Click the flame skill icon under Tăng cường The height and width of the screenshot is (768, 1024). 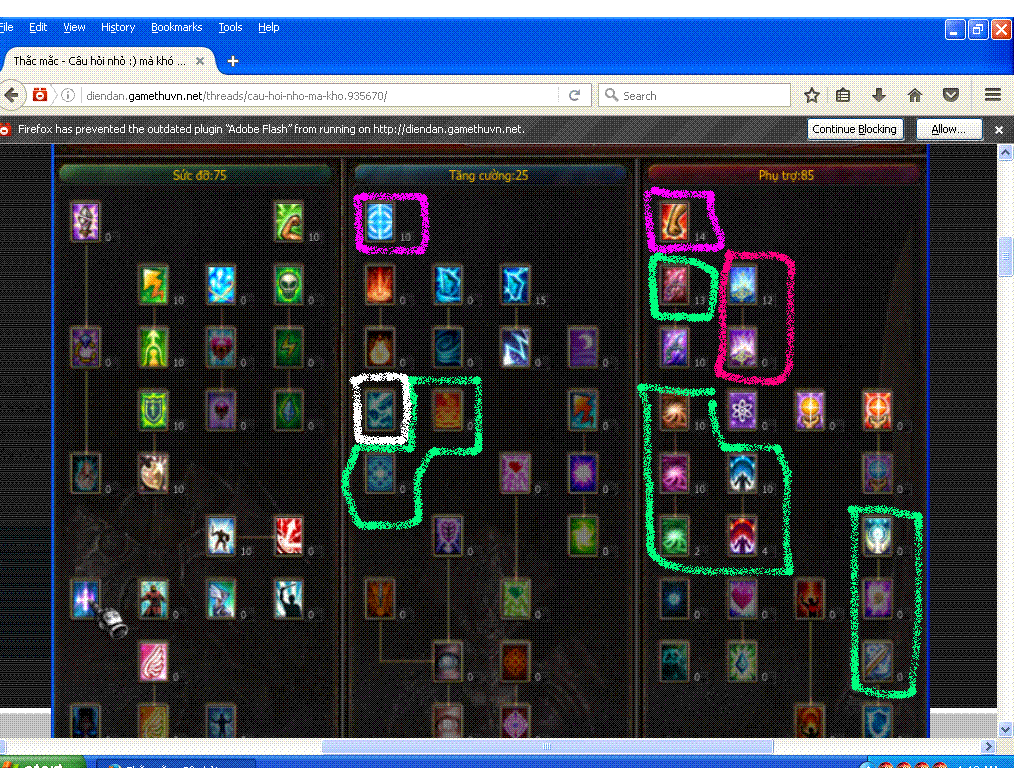380,285
